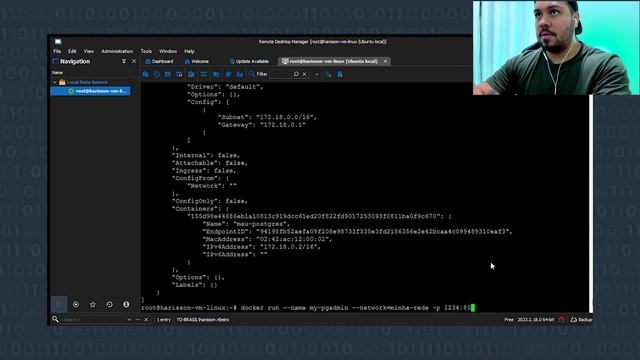Click the minus button beside the search box

[138, 320]
